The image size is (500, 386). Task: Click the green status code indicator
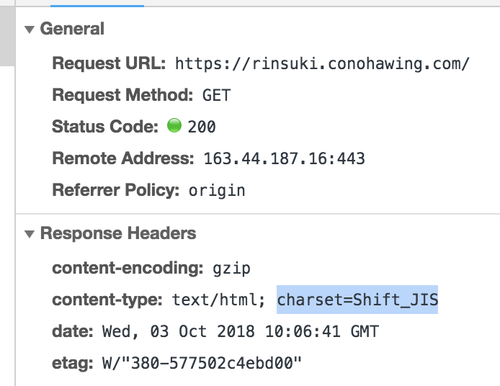pos(174,126)
